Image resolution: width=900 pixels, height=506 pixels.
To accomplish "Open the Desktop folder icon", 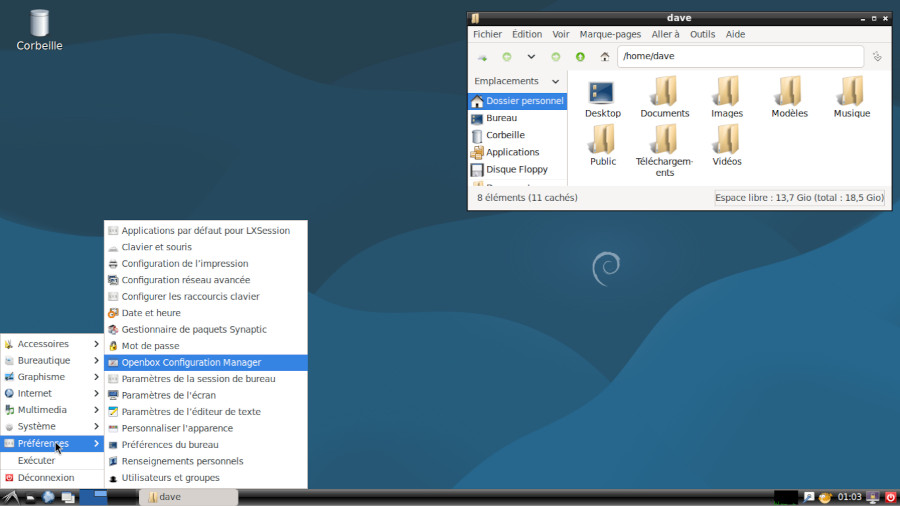I will coord(603,98).
